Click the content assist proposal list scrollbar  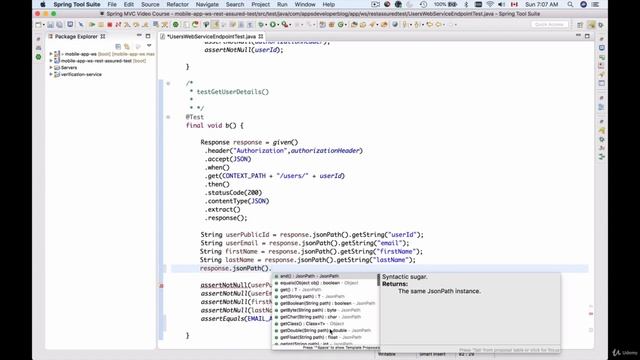(378, 280)
